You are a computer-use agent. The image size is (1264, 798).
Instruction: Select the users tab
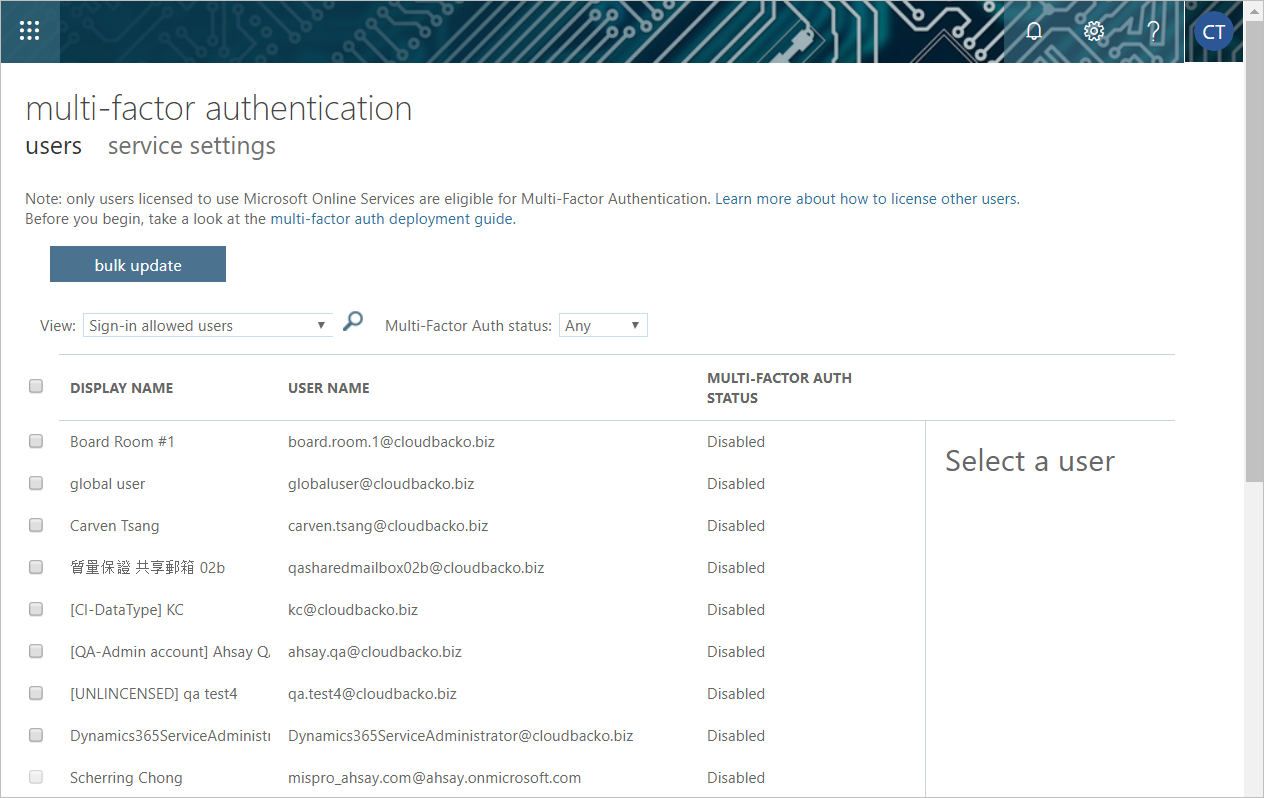click(x=53, y=146)
